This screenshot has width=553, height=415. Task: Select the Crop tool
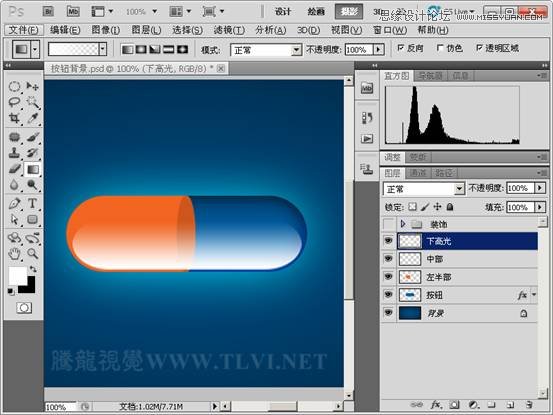point(14,118)
